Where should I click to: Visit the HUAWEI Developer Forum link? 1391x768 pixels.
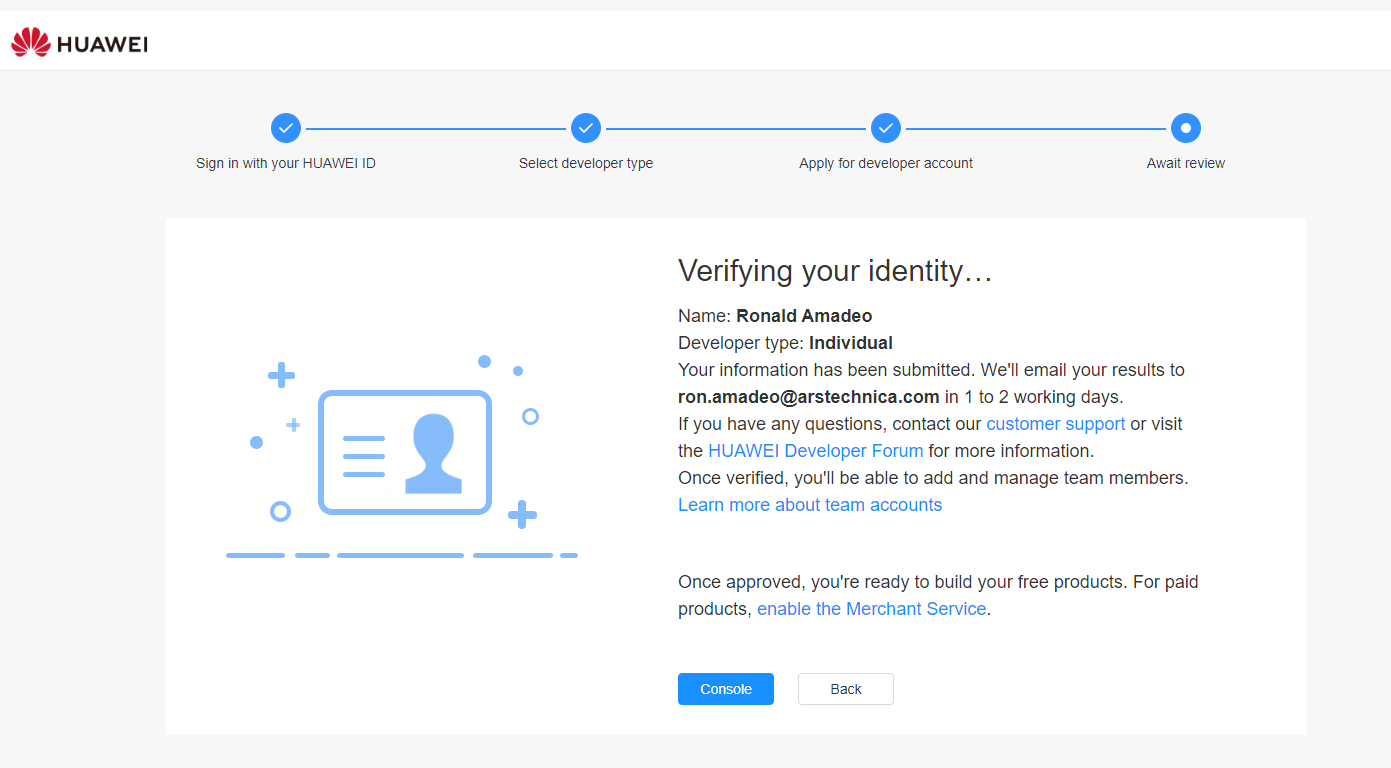click(815, 451)
